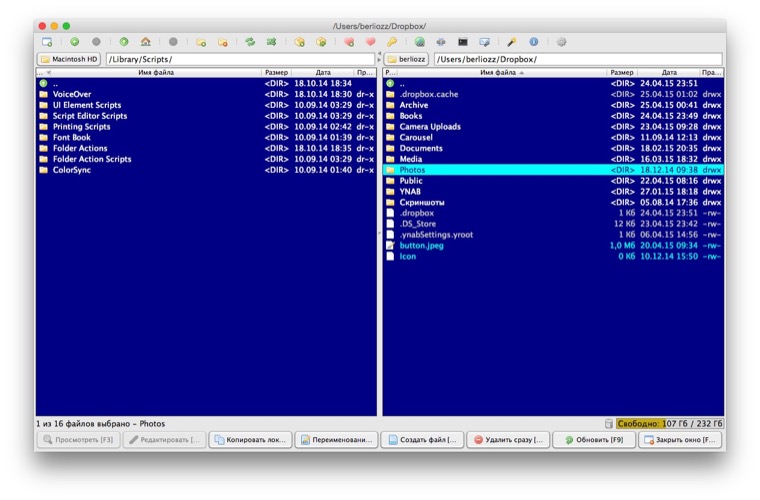Select Folder Action Scripts folder
The image size is (760, 500).
coord(206,159)
